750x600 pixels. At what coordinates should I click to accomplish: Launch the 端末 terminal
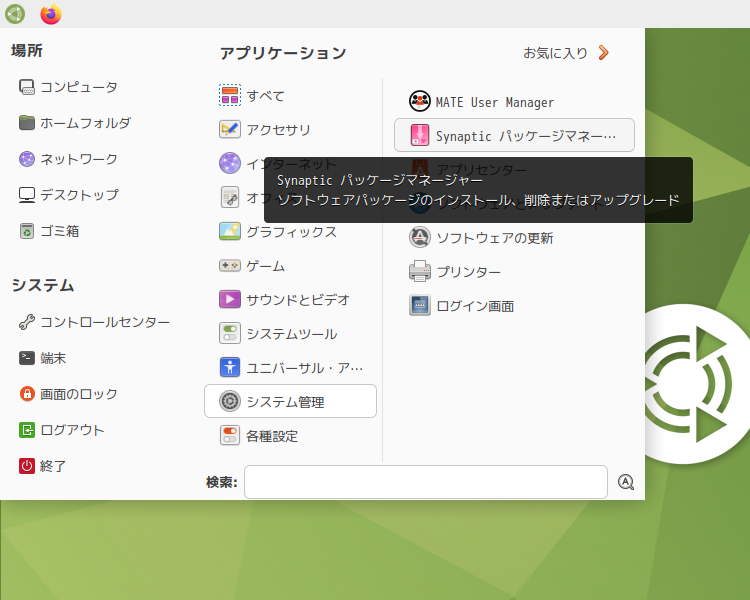(x=43, y=358)
